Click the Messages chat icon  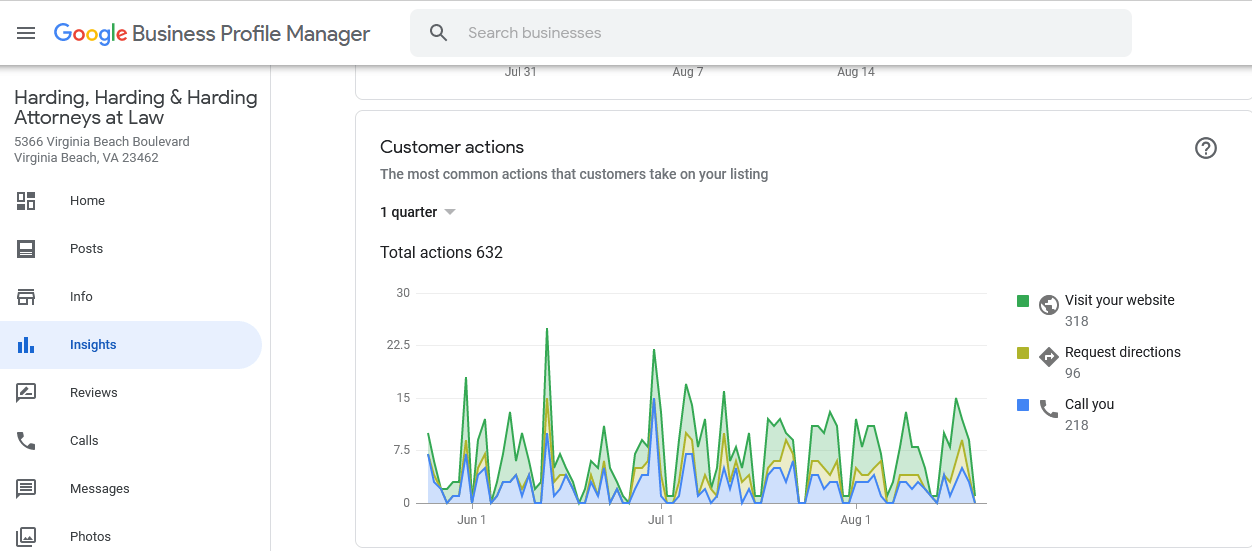(26, 489)
